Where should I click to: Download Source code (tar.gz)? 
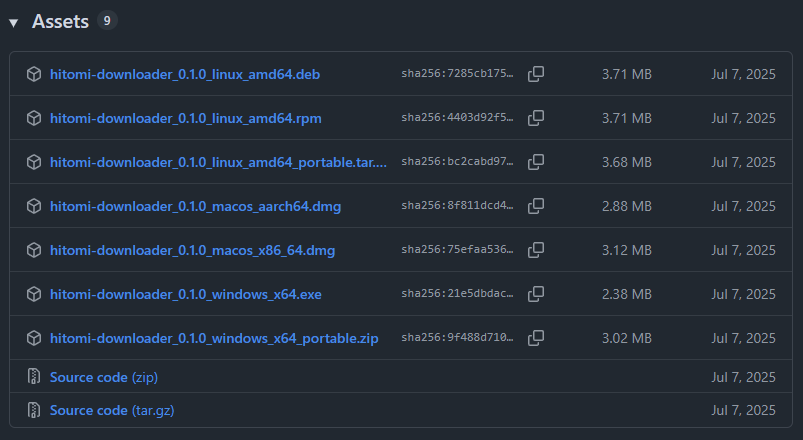[112, 411]
